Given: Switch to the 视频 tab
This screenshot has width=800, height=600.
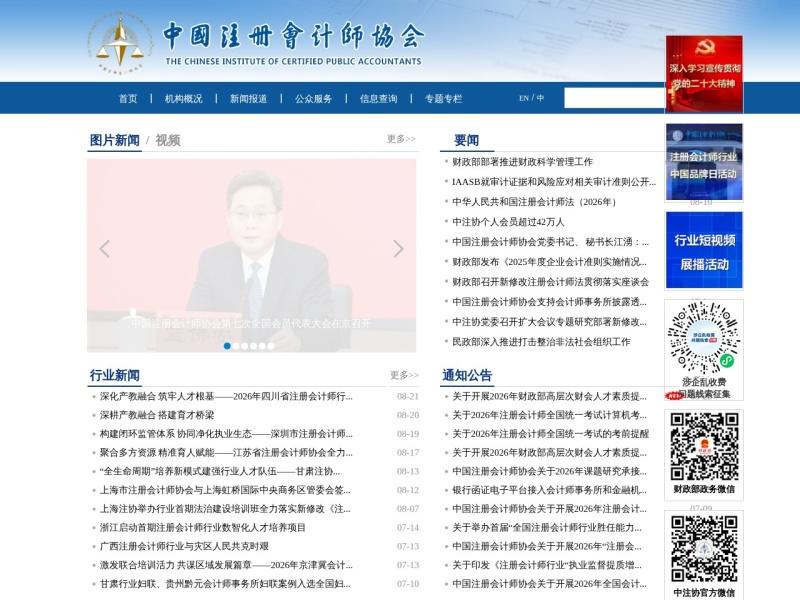Looking at the screenshot, I should (167, 140).
